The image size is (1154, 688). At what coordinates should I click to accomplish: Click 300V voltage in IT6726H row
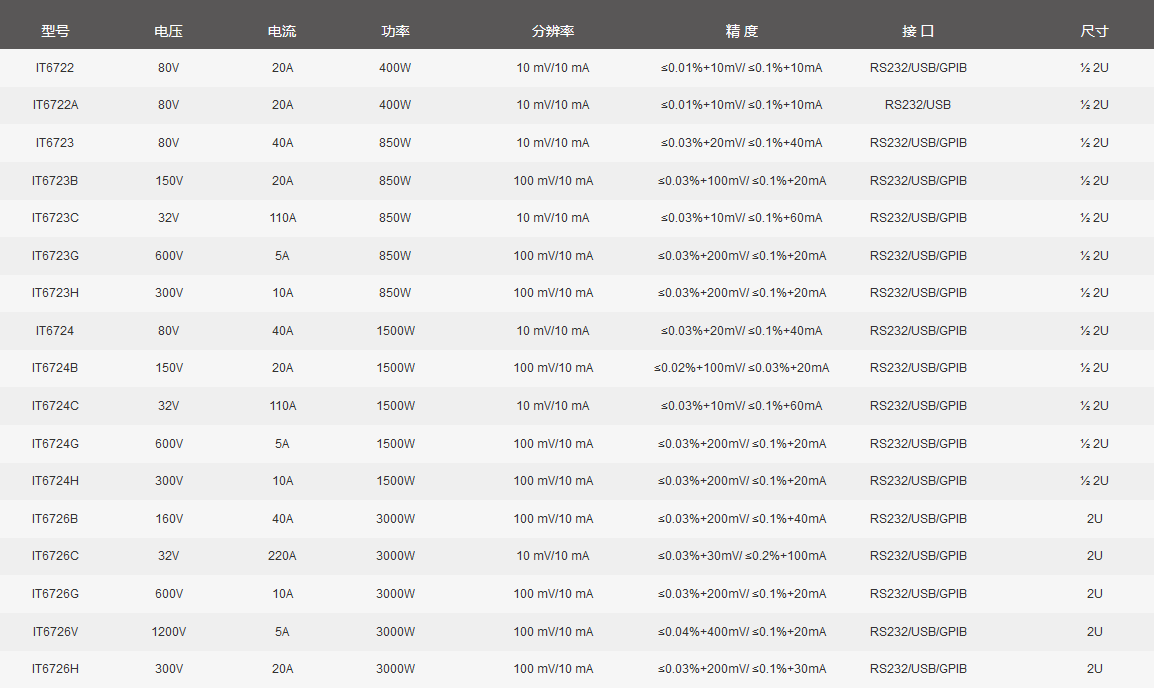pyautogui.click(x=169, y=669)
